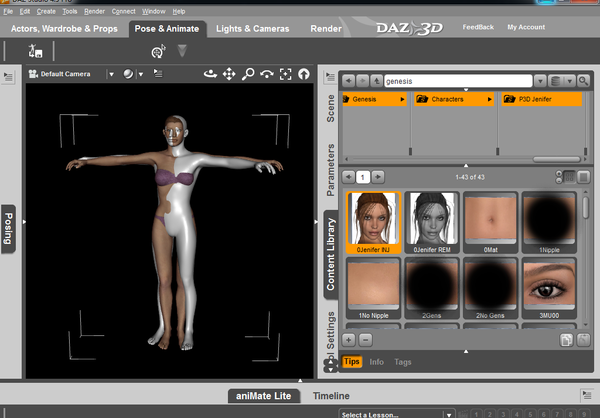Select the bank rotate camera control
The image size is (600, 418).
click(267, 74)
